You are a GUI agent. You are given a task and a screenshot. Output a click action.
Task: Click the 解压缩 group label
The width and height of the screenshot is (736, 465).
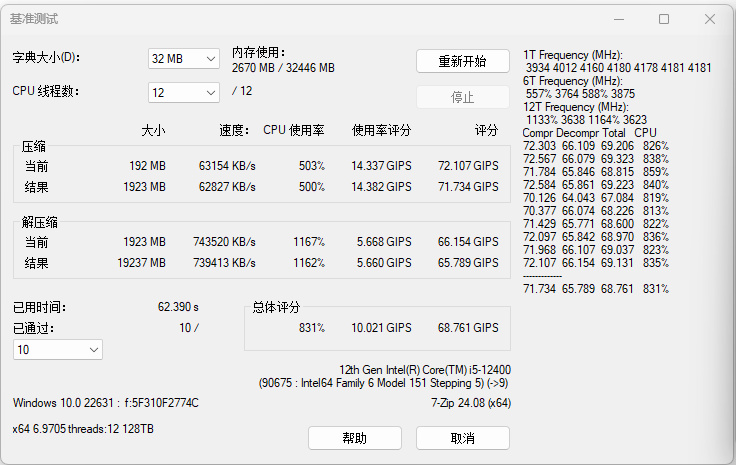click(x=40, y=222)
